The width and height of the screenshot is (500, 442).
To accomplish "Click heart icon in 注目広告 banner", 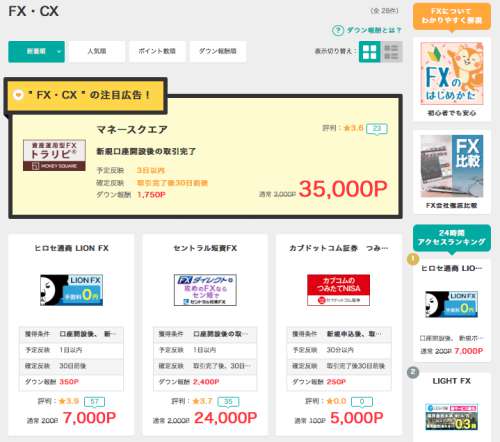I will [x=18, y=95].
